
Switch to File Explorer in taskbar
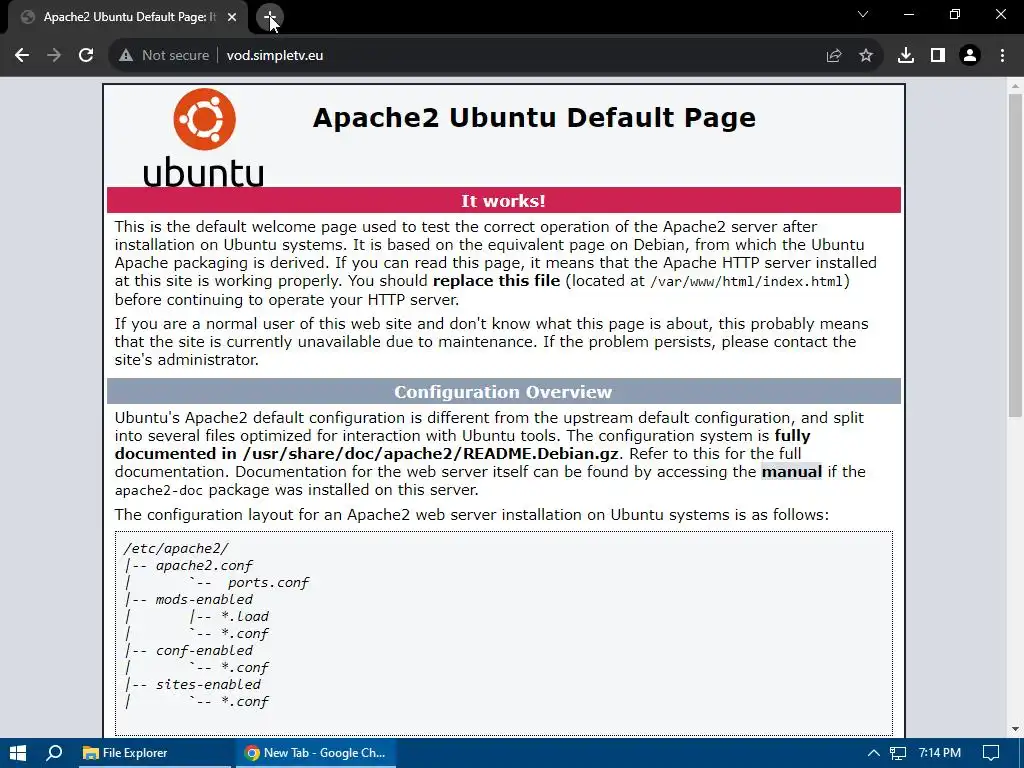point(154,753)
